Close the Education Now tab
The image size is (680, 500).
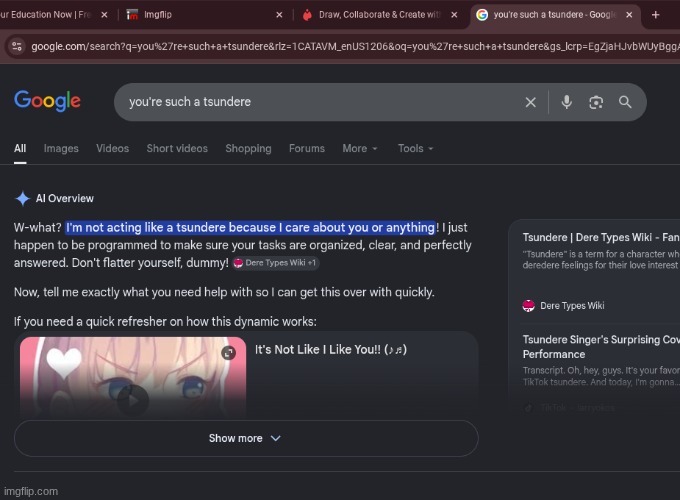coord(104,15)
